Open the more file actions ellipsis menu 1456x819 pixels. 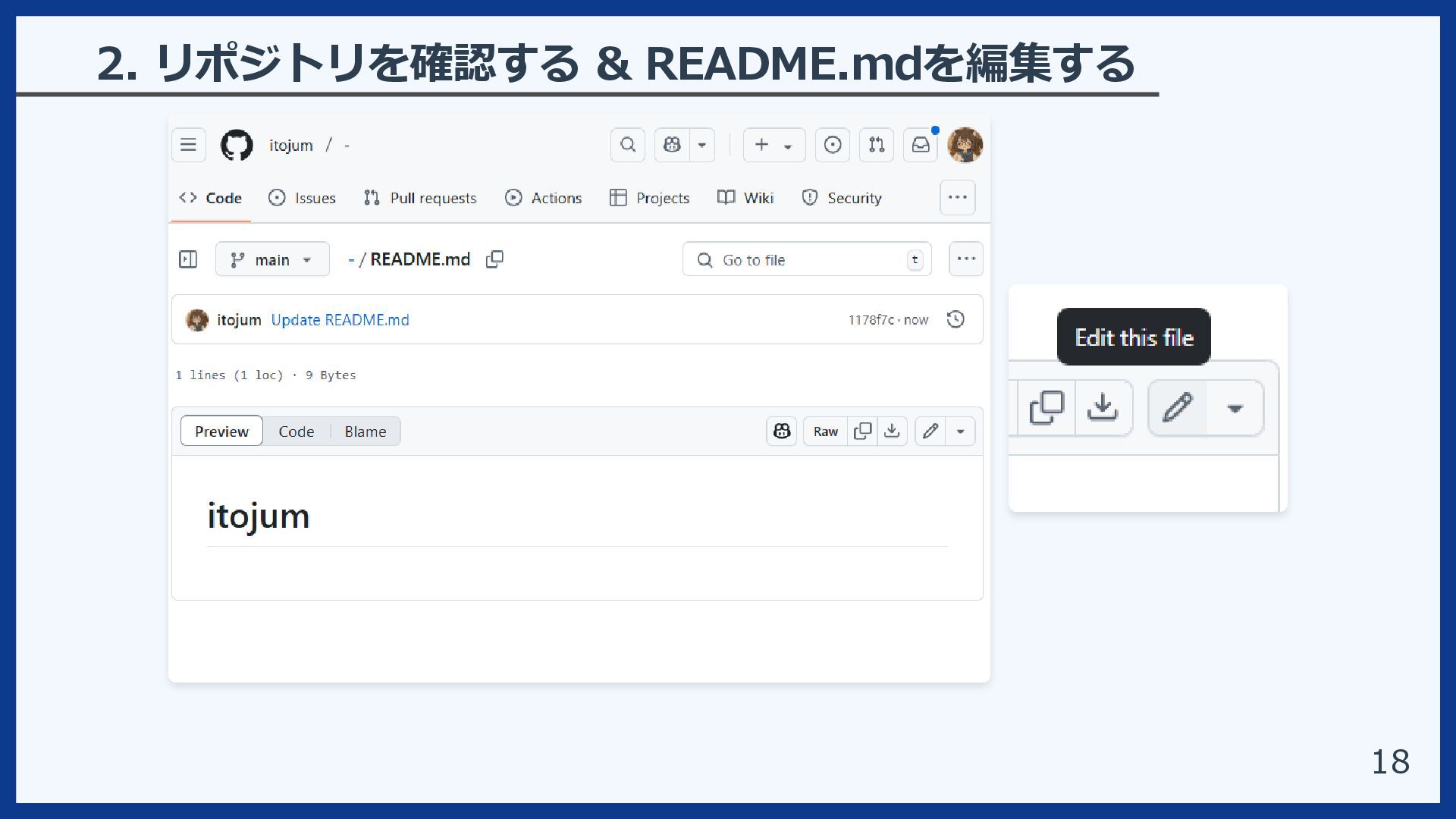pyautogui.click(x=966, y=259)
